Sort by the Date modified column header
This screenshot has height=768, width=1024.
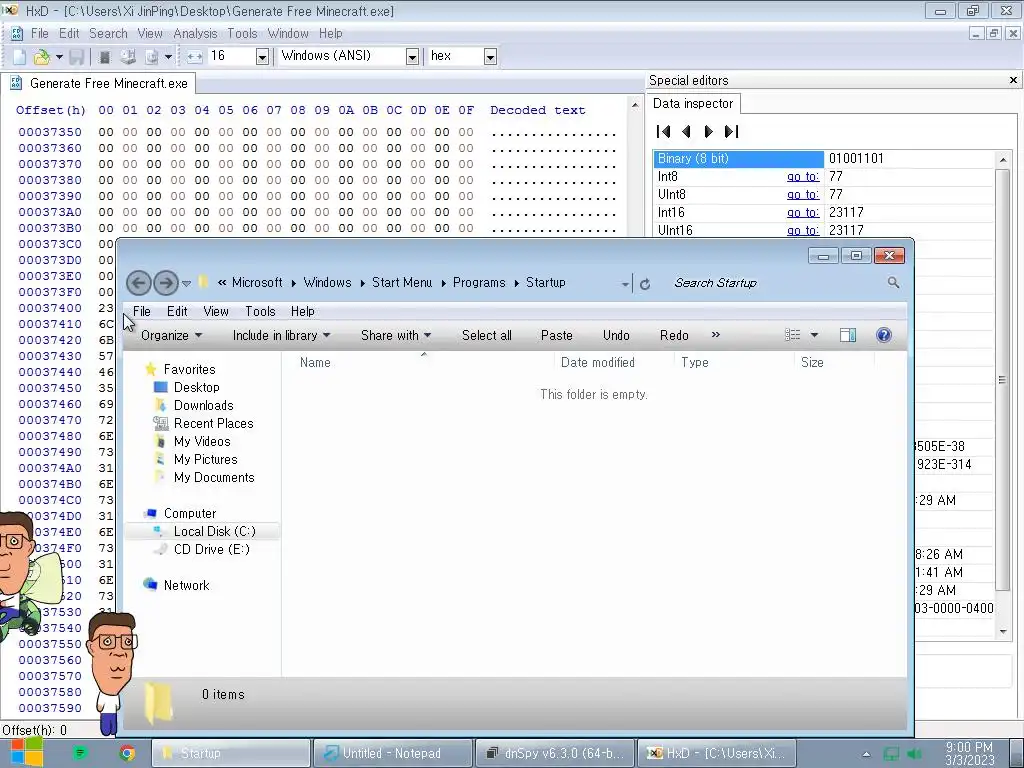coord(598,362)
